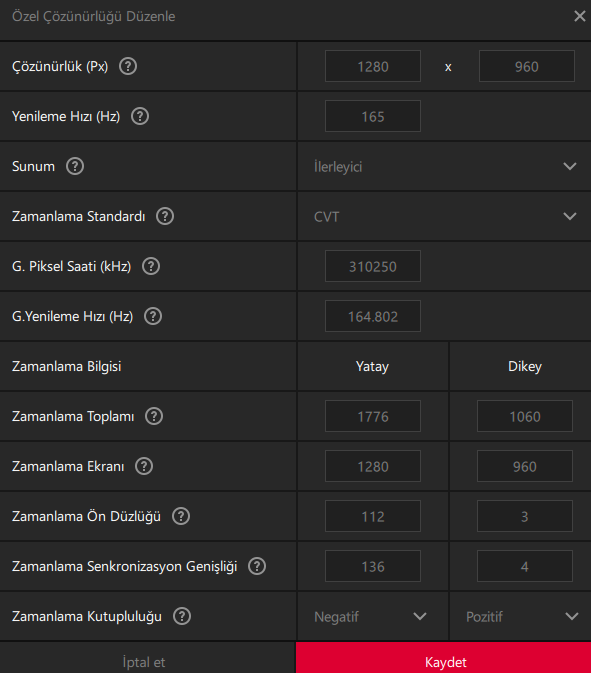Open the Pozitif vertical polarity dropdown
Viewport: 591px width, 673px height.
tap(521, 617)
